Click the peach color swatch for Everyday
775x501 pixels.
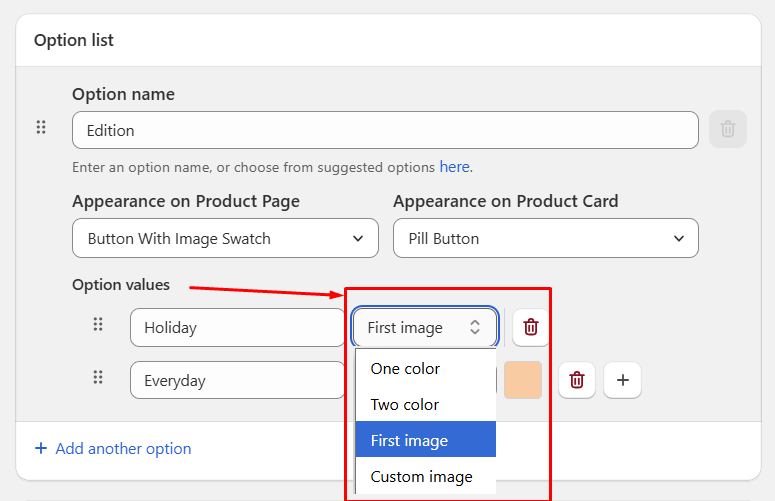click(x=523, y=380)
